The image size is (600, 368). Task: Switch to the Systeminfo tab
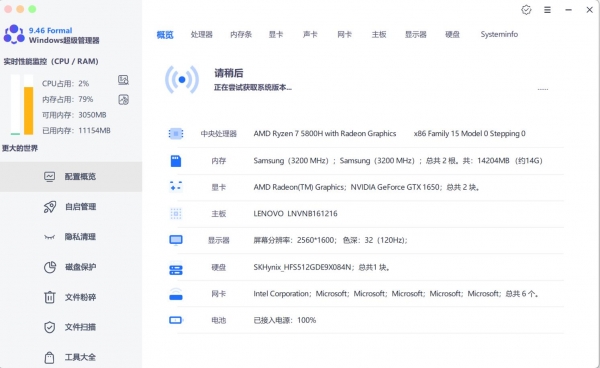click(x=499, y=34)
